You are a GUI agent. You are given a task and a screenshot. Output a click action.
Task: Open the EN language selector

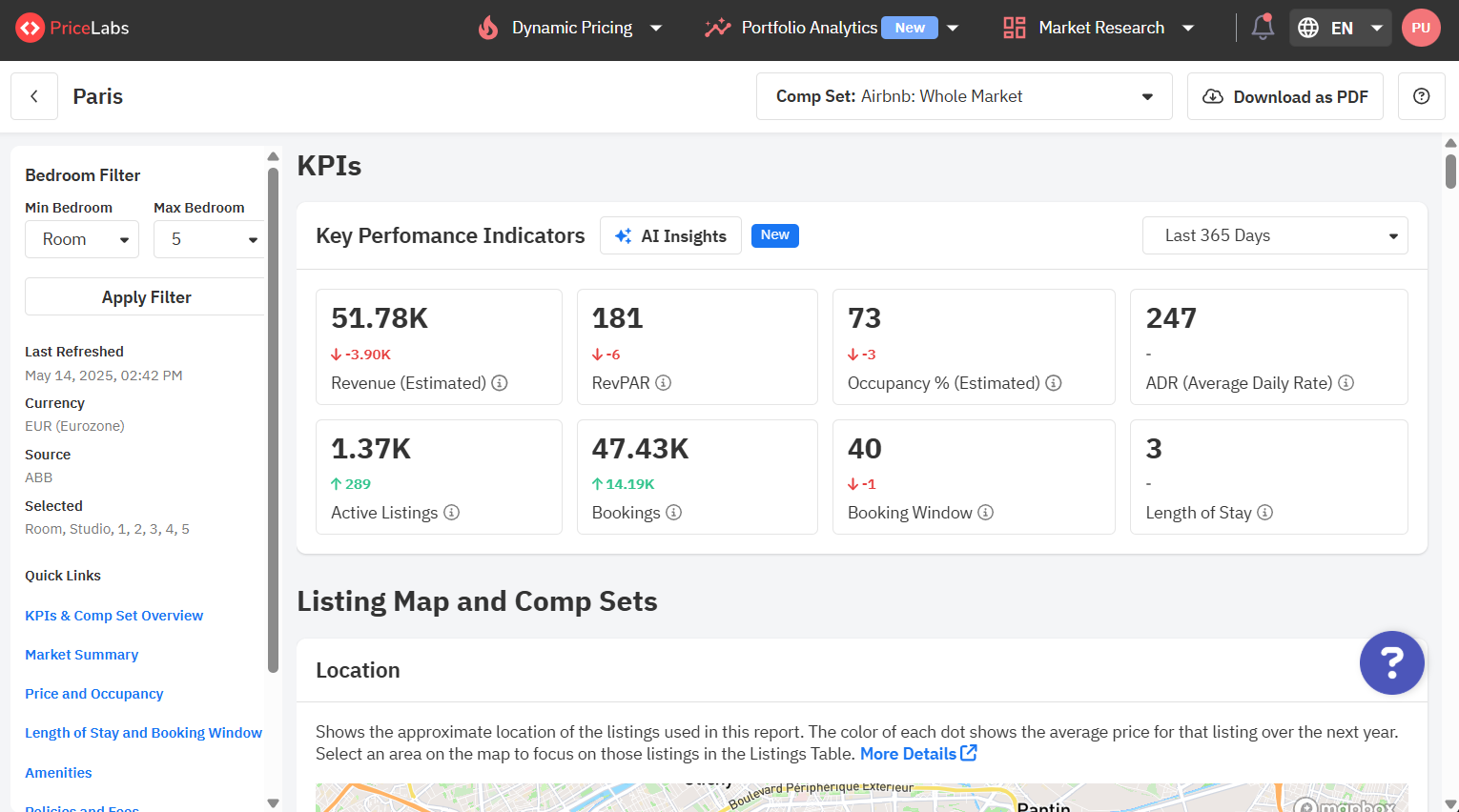[1340, 28]
